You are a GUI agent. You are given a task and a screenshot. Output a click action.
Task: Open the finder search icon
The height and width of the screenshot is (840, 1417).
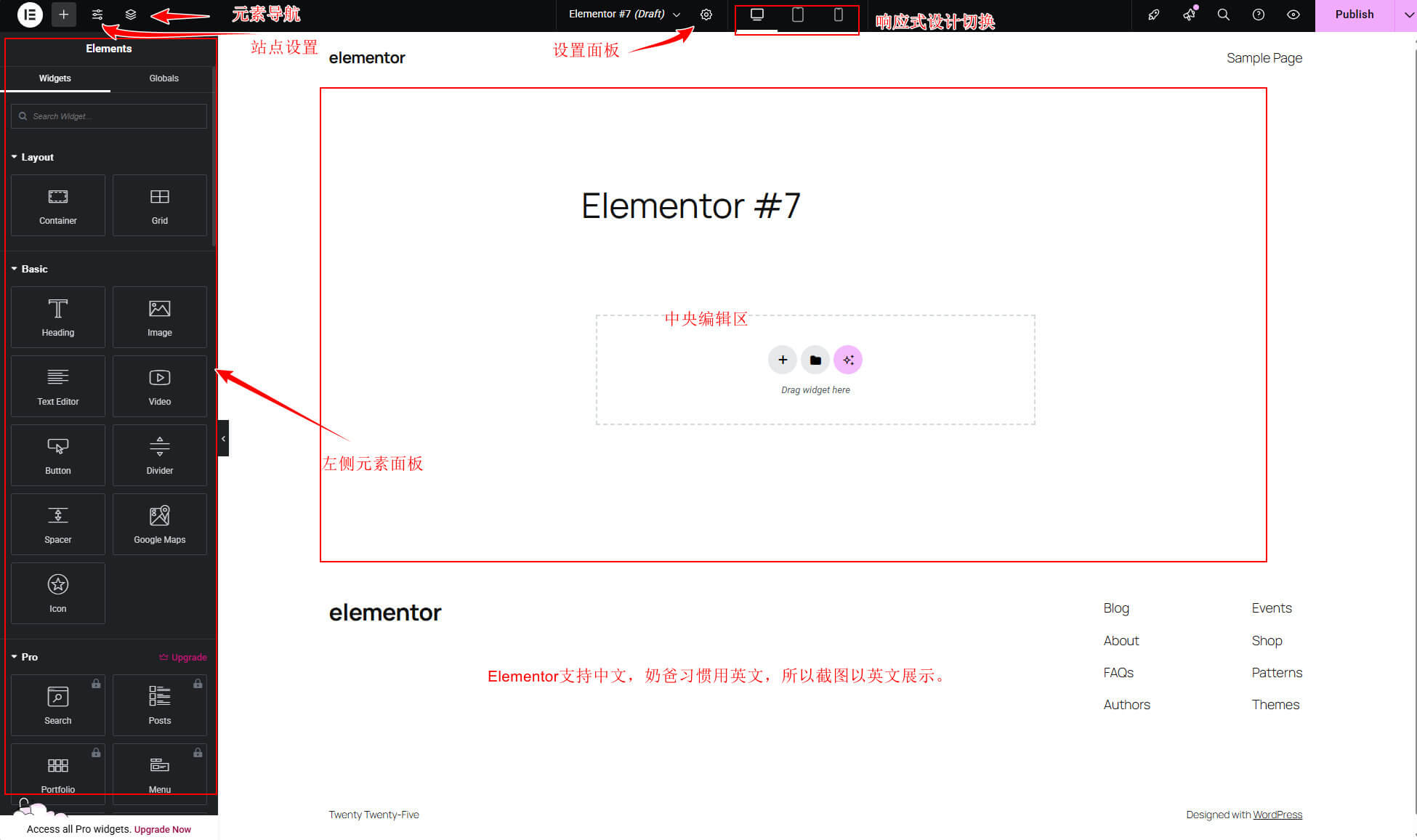coord(1223,15)
